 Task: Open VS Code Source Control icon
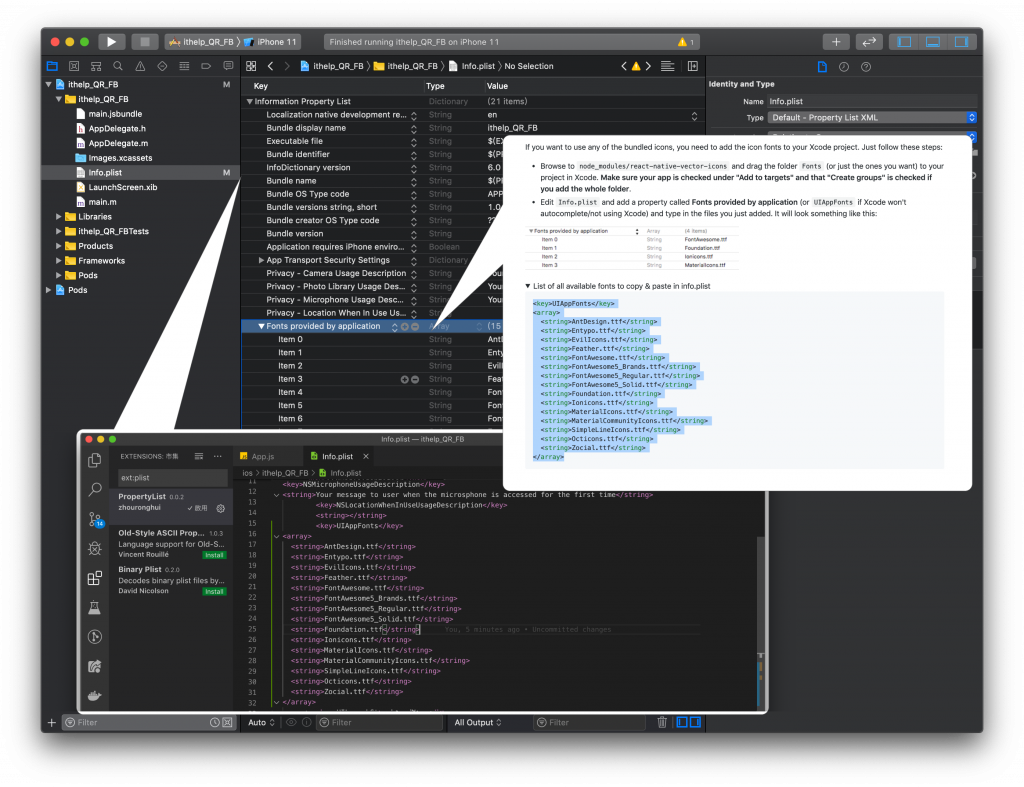(95, 519)
